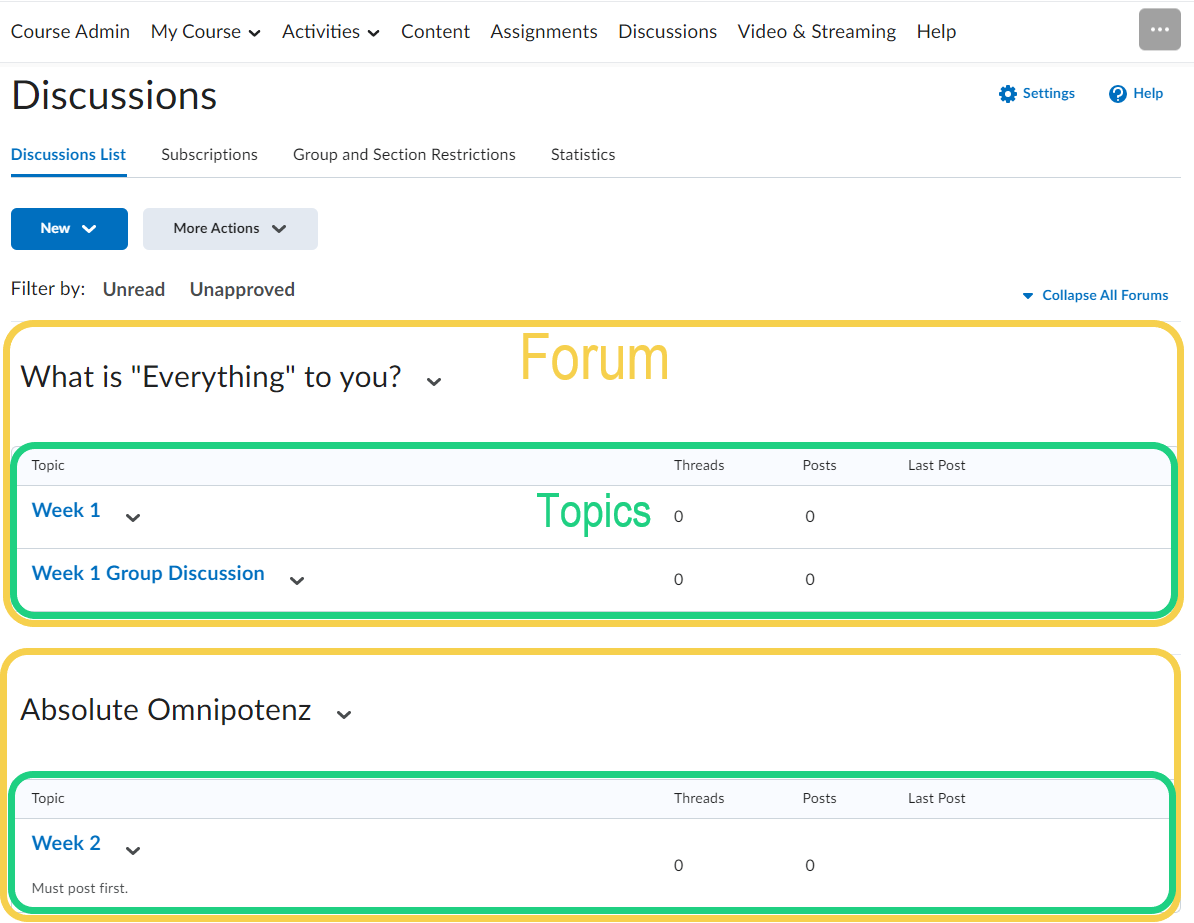The width and height of the screenshot is (1194, 923).
Task: Open the Week 2 topic link
Action: [66, 843]
